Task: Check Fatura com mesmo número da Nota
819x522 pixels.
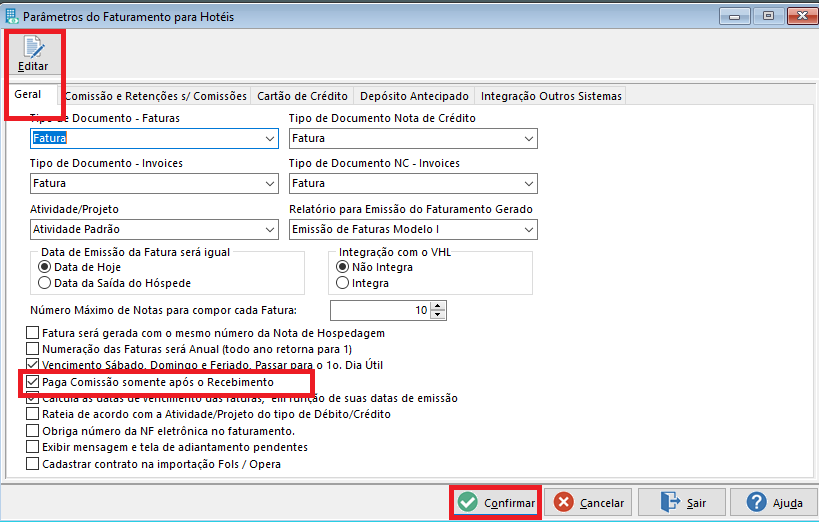Action: click(32, 333)
